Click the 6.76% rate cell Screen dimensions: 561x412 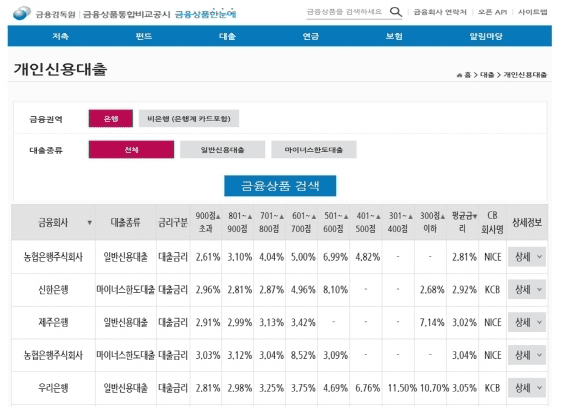tap(367, 388)
